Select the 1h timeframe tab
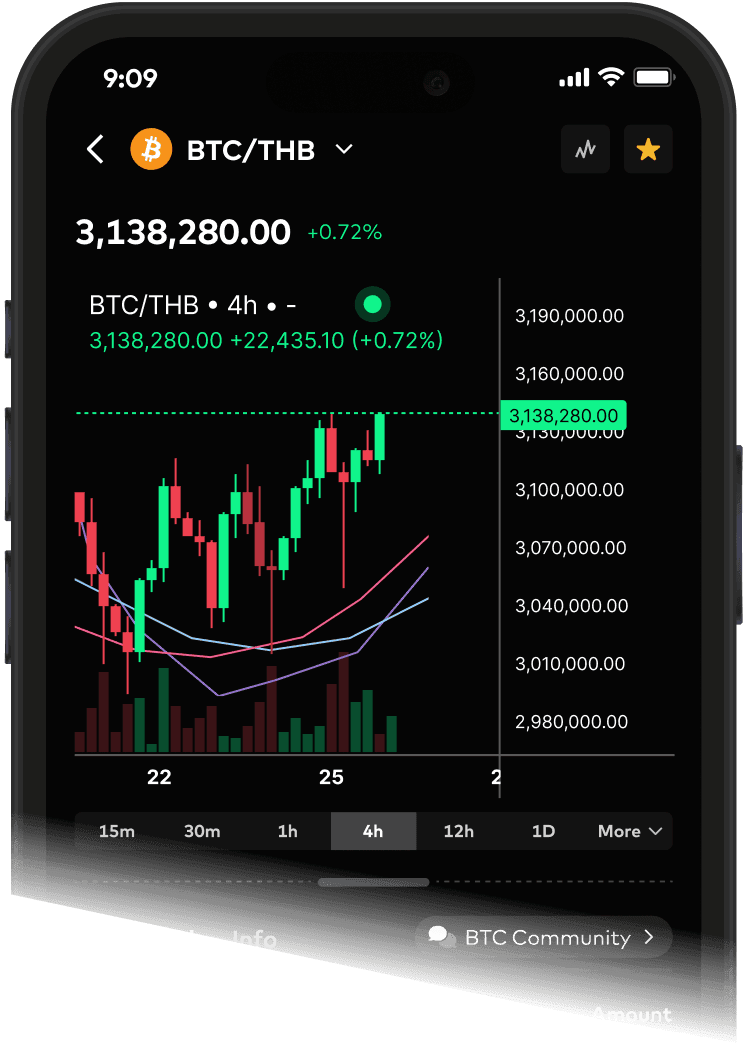The height and width of the screenshot is (1051, 744). (x=288, y=831)
